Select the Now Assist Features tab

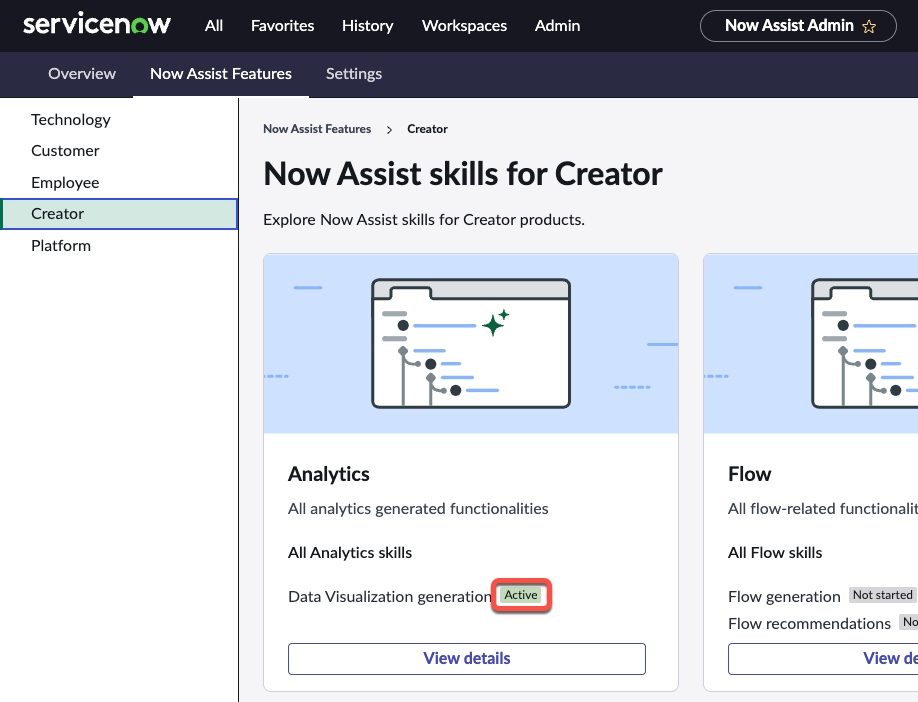(x=221, y=74)
